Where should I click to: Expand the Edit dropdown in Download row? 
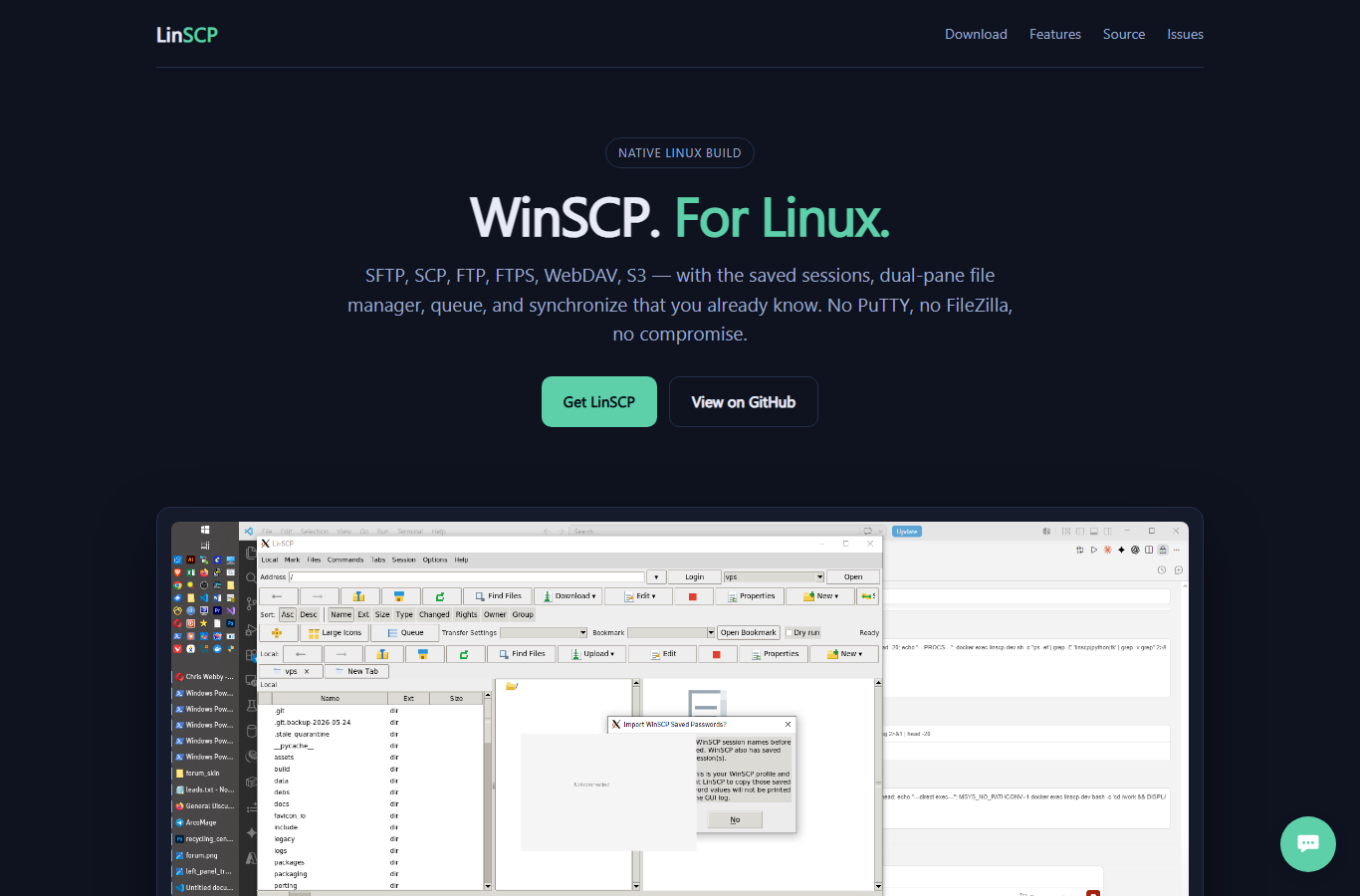click(640, 596)
